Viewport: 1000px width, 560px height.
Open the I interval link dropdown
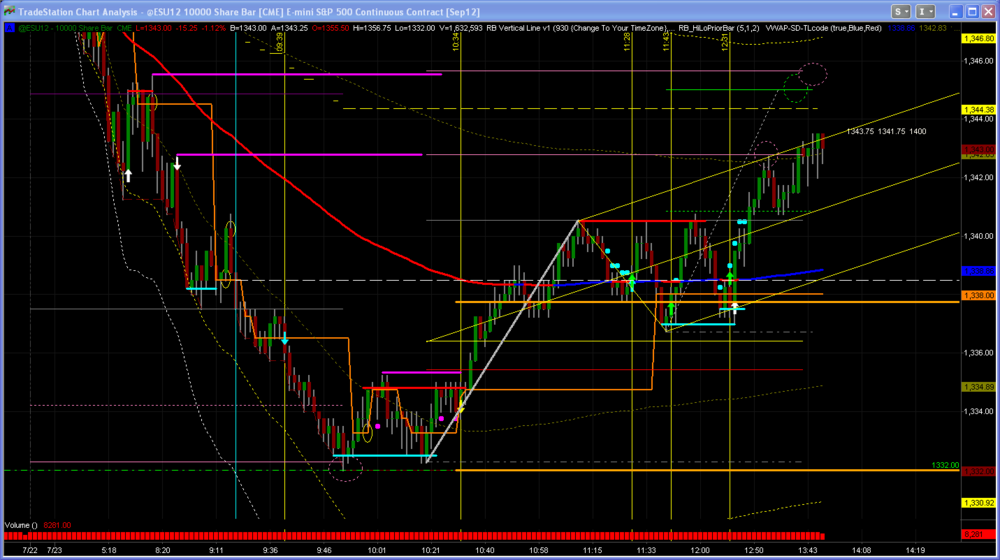pos(925,11)
